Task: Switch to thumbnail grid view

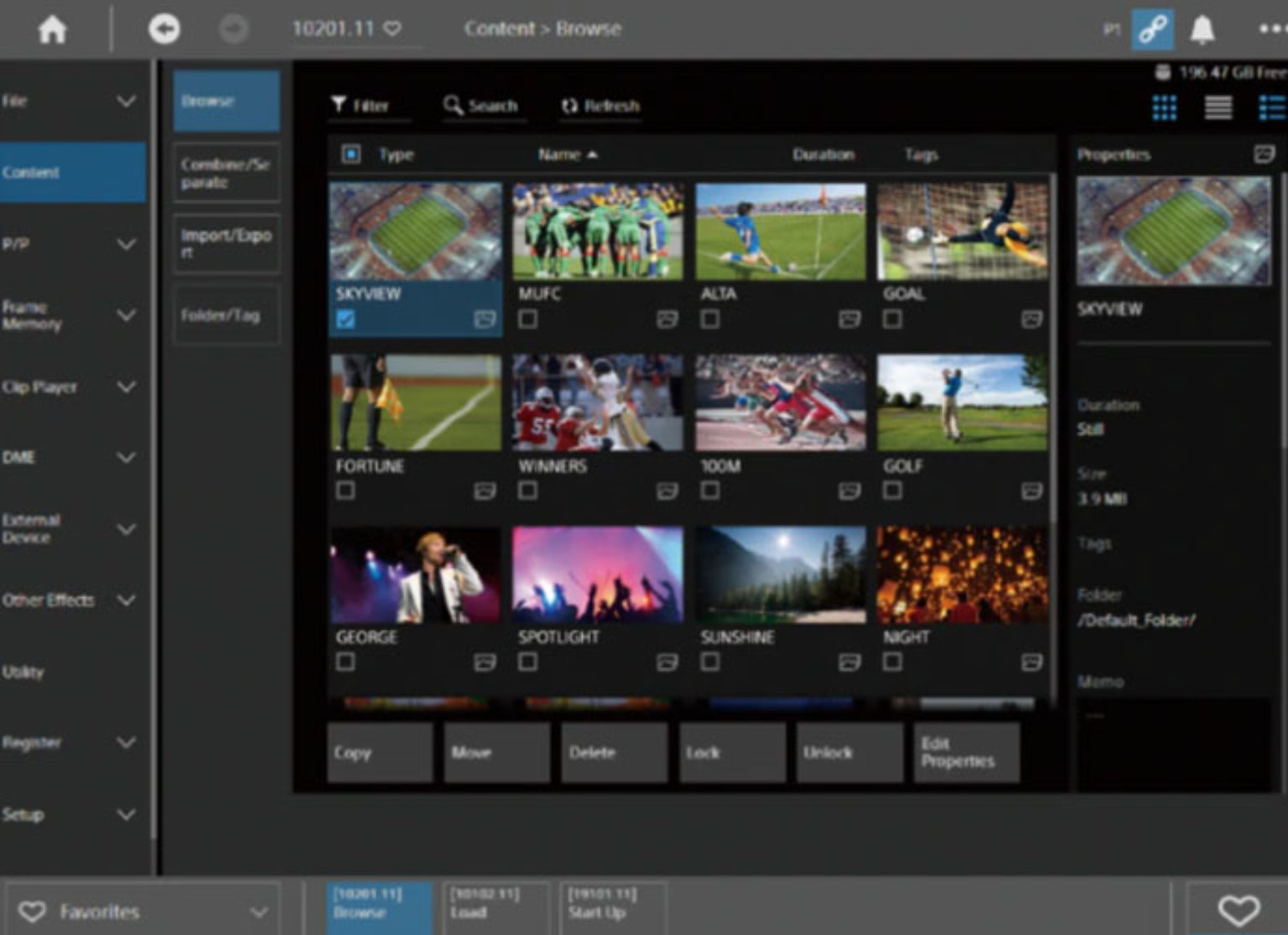Action: tap(1164, 107)
